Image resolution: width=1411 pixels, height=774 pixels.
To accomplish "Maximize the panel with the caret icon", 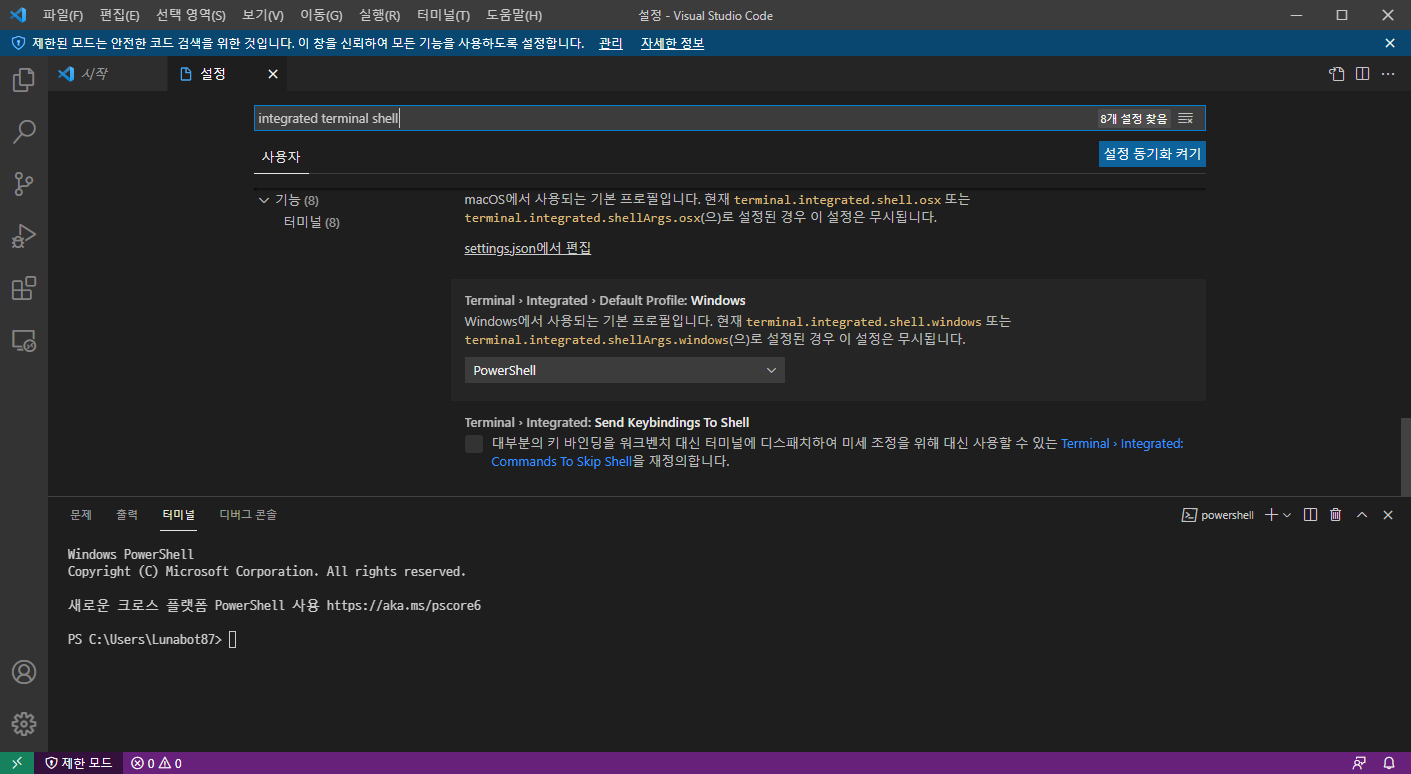I will pos(1362,515).
